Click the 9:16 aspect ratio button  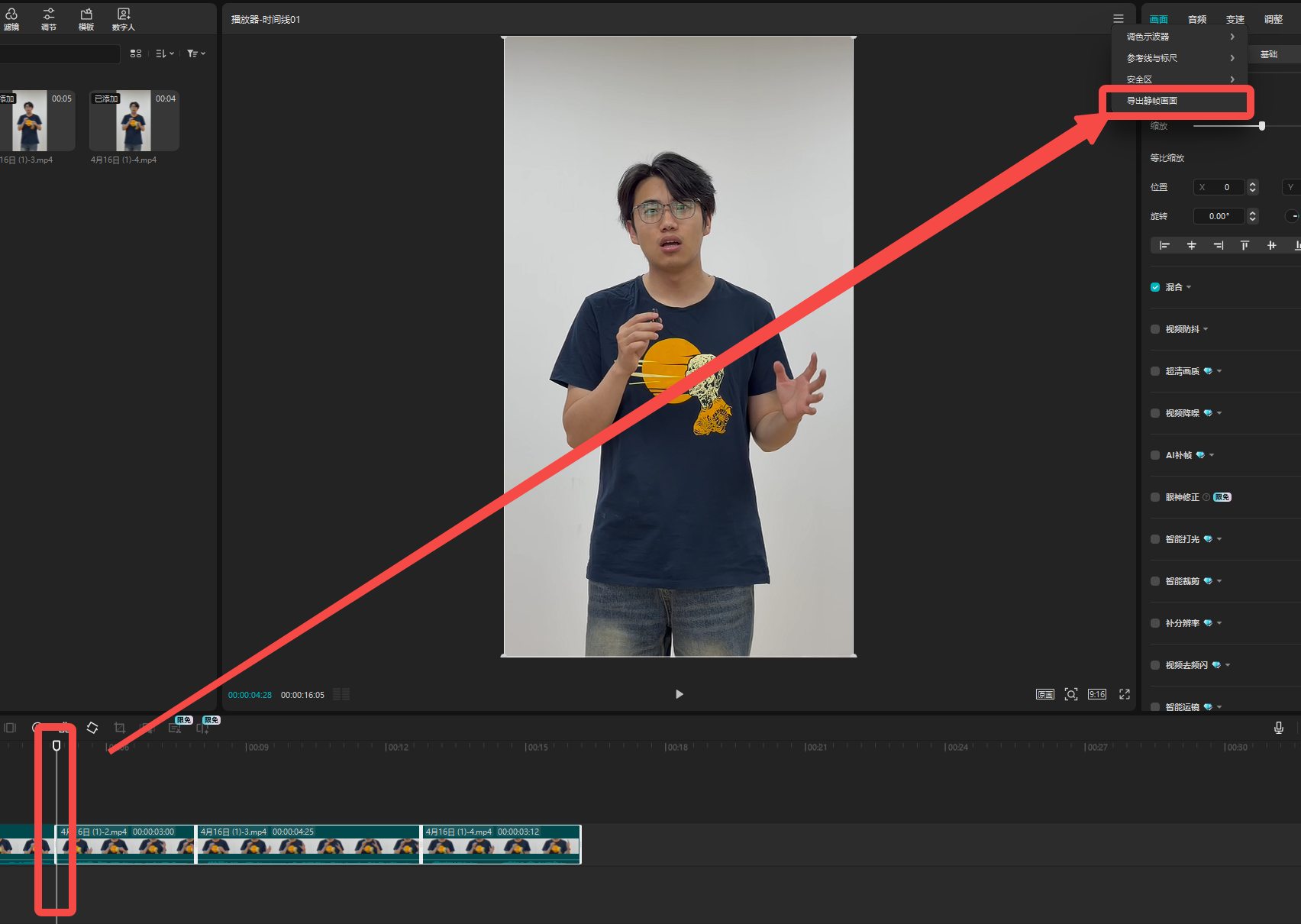click(x=1096, y=694)
